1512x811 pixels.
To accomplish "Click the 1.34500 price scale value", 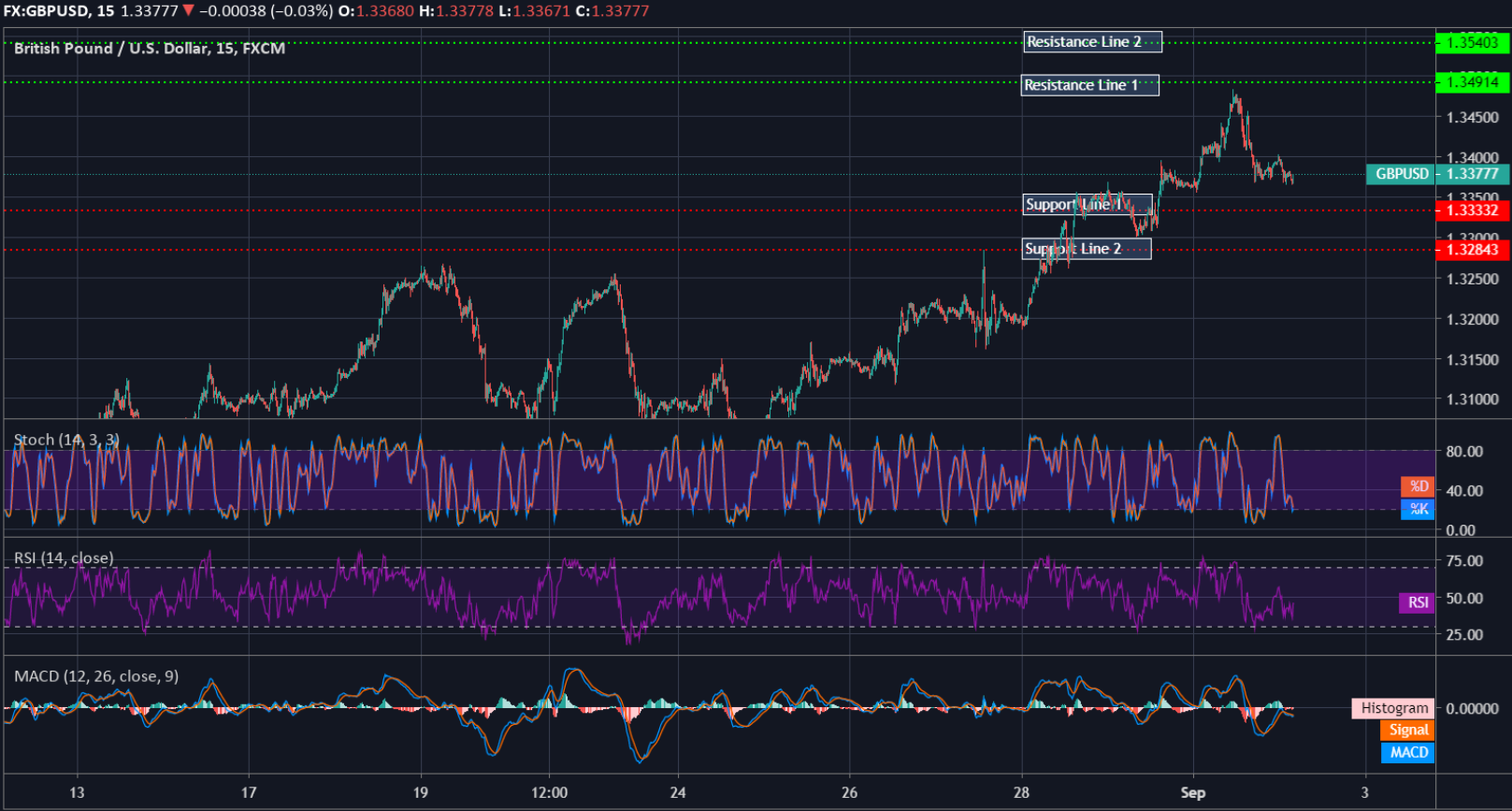I will [x=1473, y=118].
